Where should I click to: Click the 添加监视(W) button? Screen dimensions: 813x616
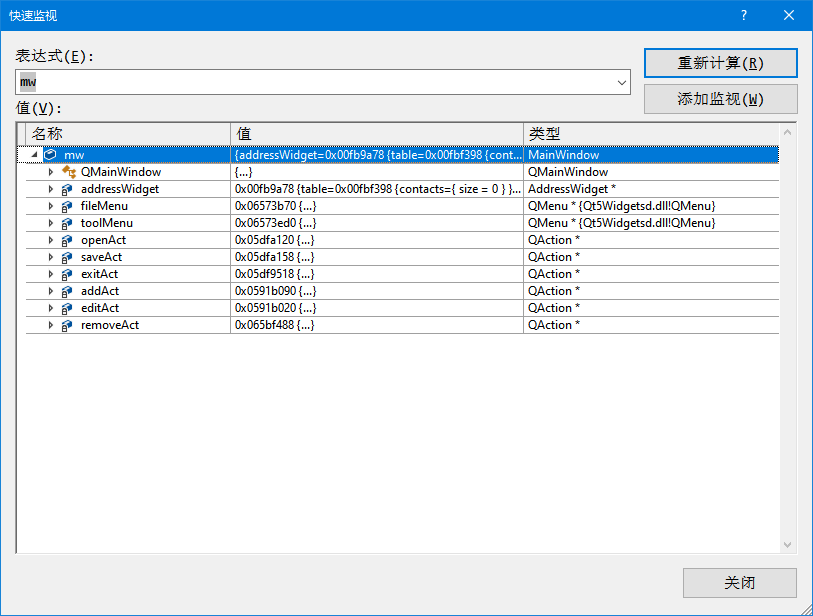click(720, 99)
